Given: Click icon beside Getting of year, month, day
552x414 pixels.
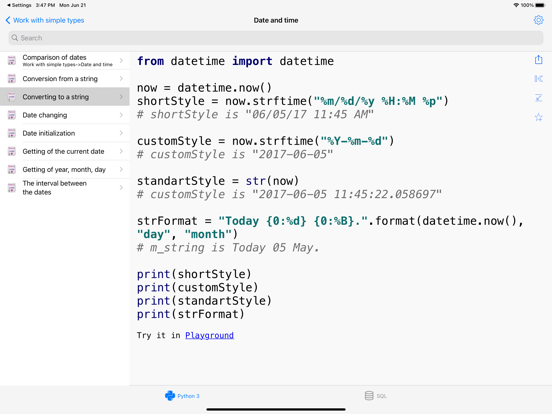Looking at the screenshot, I should click(12, 169).
